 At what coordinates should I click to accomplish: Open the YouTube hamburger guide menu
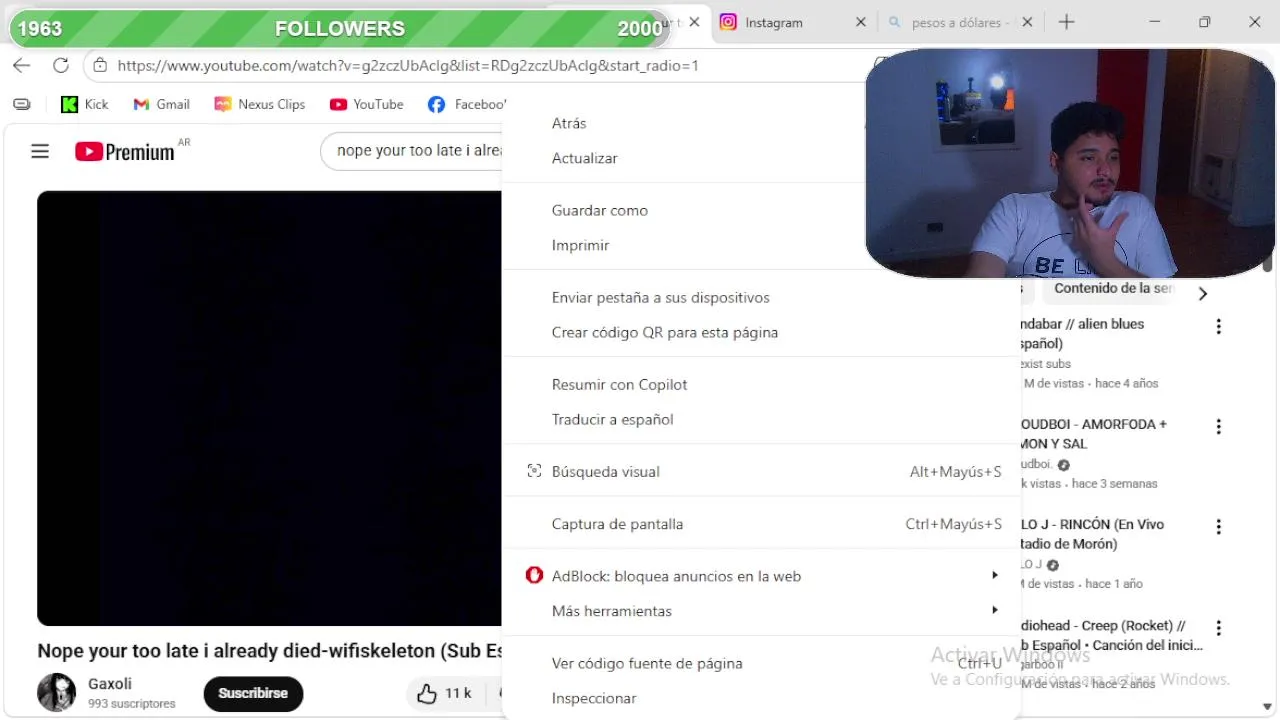pyautogui.click(x=40, y=151)
